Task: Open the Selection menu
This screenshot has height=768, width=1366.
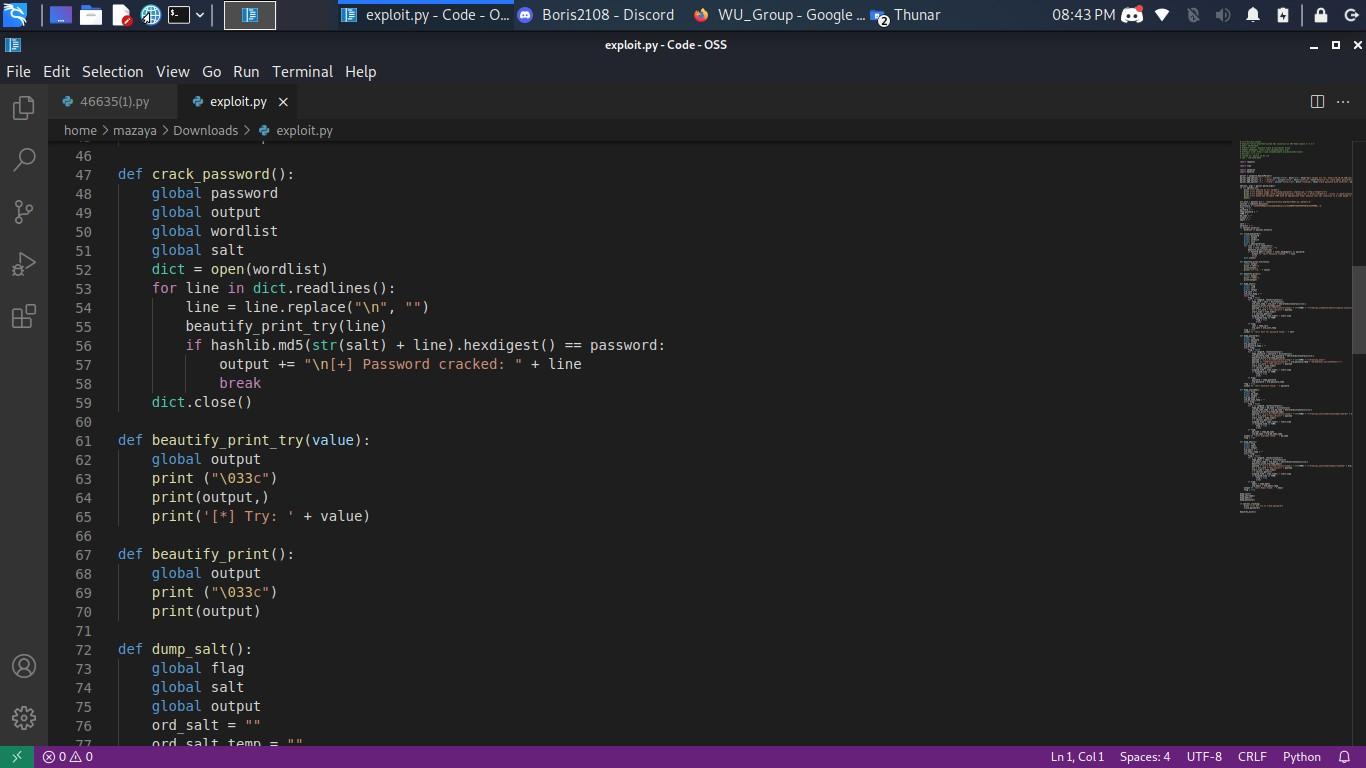Action: (112, 72)
